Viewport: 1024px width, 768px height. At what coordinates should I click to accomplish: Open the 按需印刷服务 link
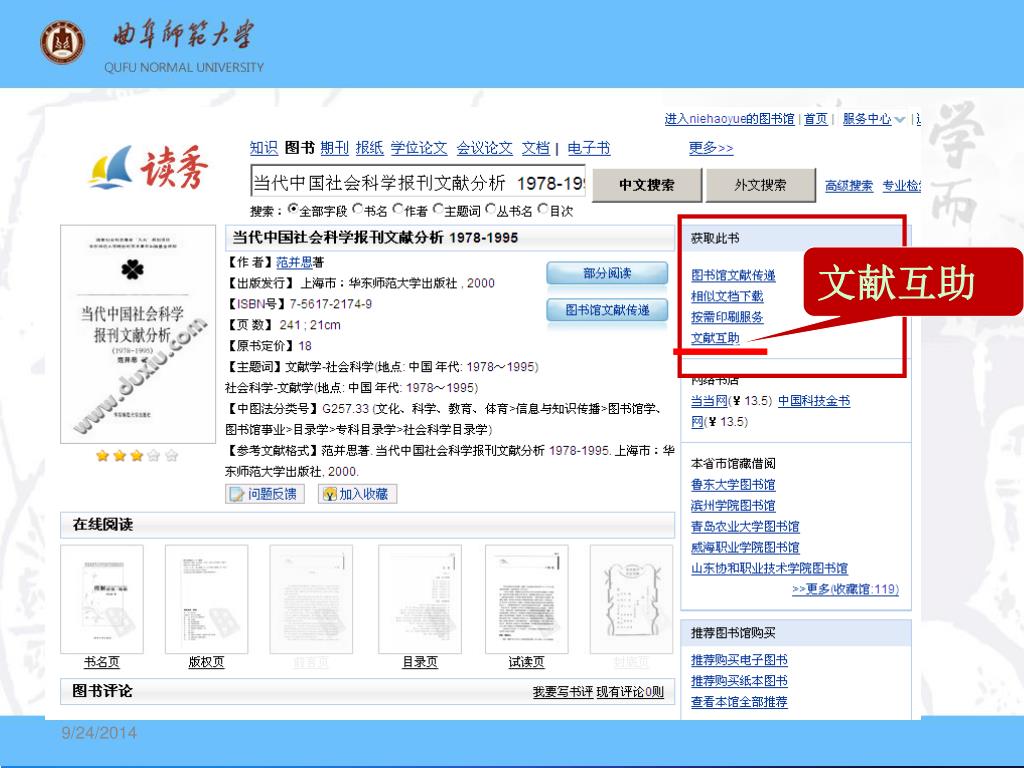[x=727, y=317]
